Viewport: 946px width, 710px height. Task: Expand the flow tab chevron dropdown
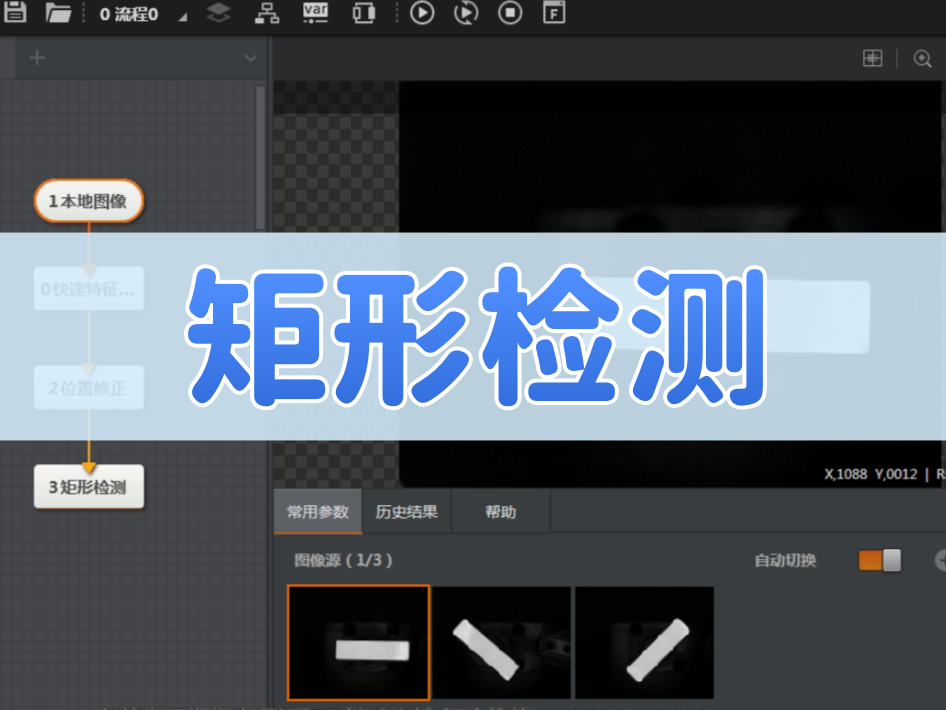250,59
